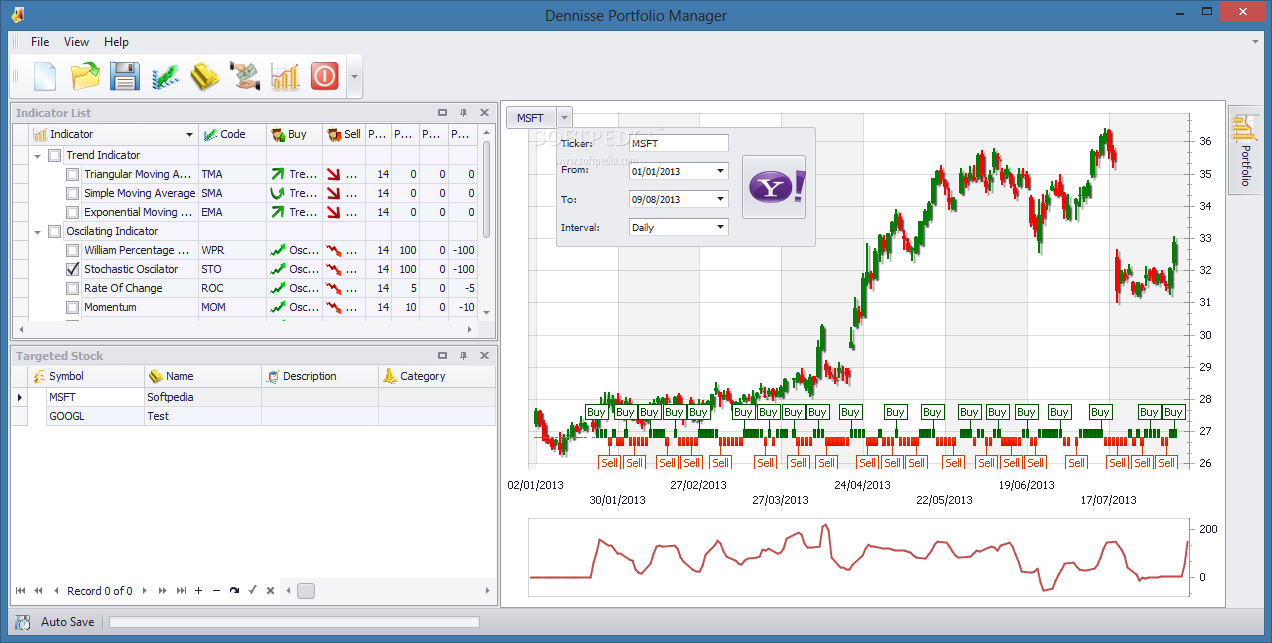Click the money exchange hands toolbar icon
The image size is (1272, 643).
coord(245,76)
